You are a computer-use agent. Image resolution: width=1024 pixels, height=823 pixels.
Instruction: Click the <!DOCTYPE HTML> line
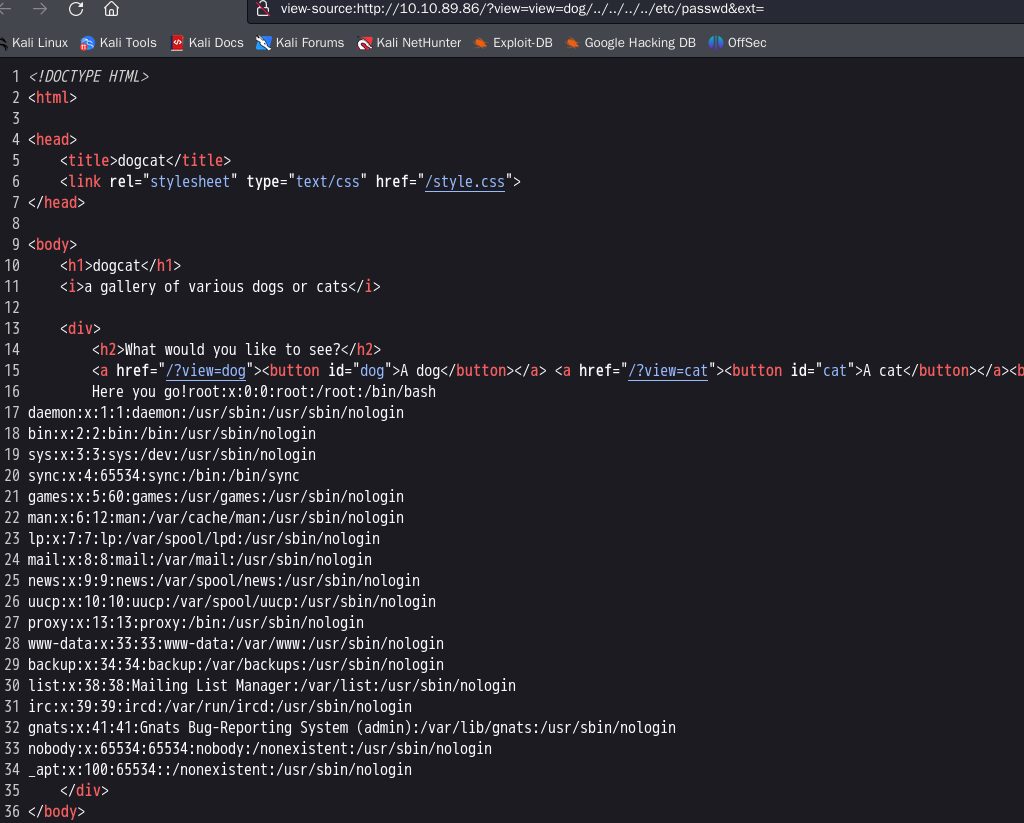88,76
